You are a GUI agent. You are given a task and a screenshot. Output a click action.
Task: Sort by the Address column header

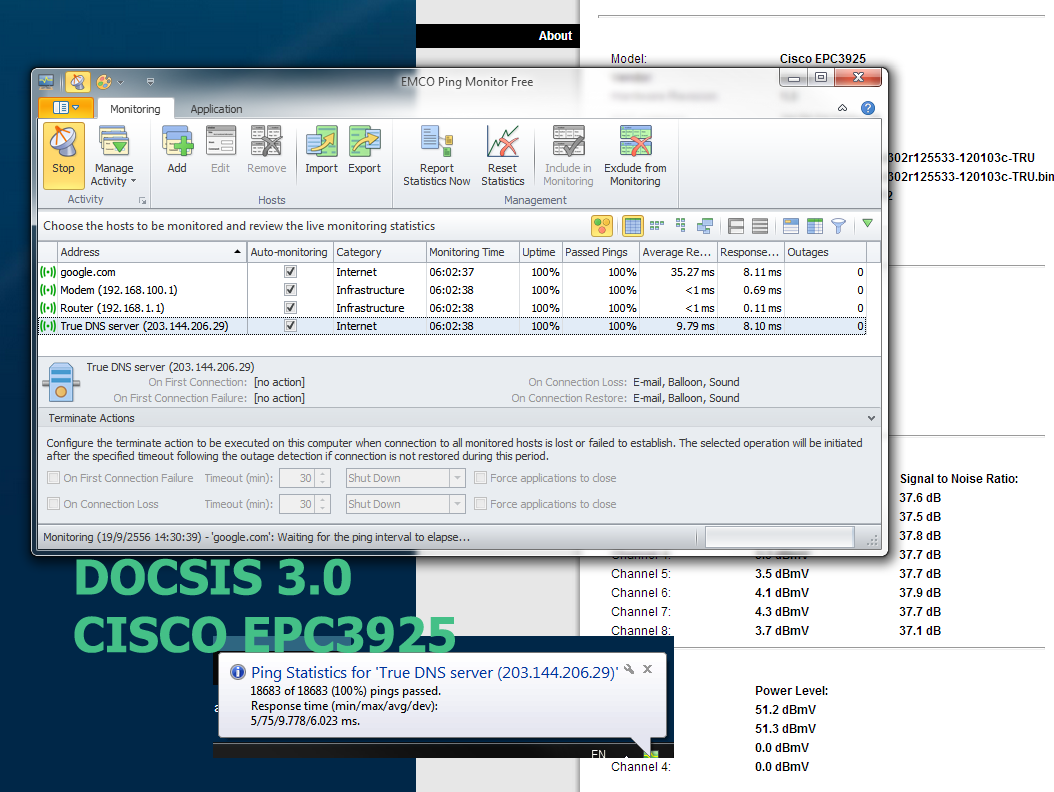[152, 252]
